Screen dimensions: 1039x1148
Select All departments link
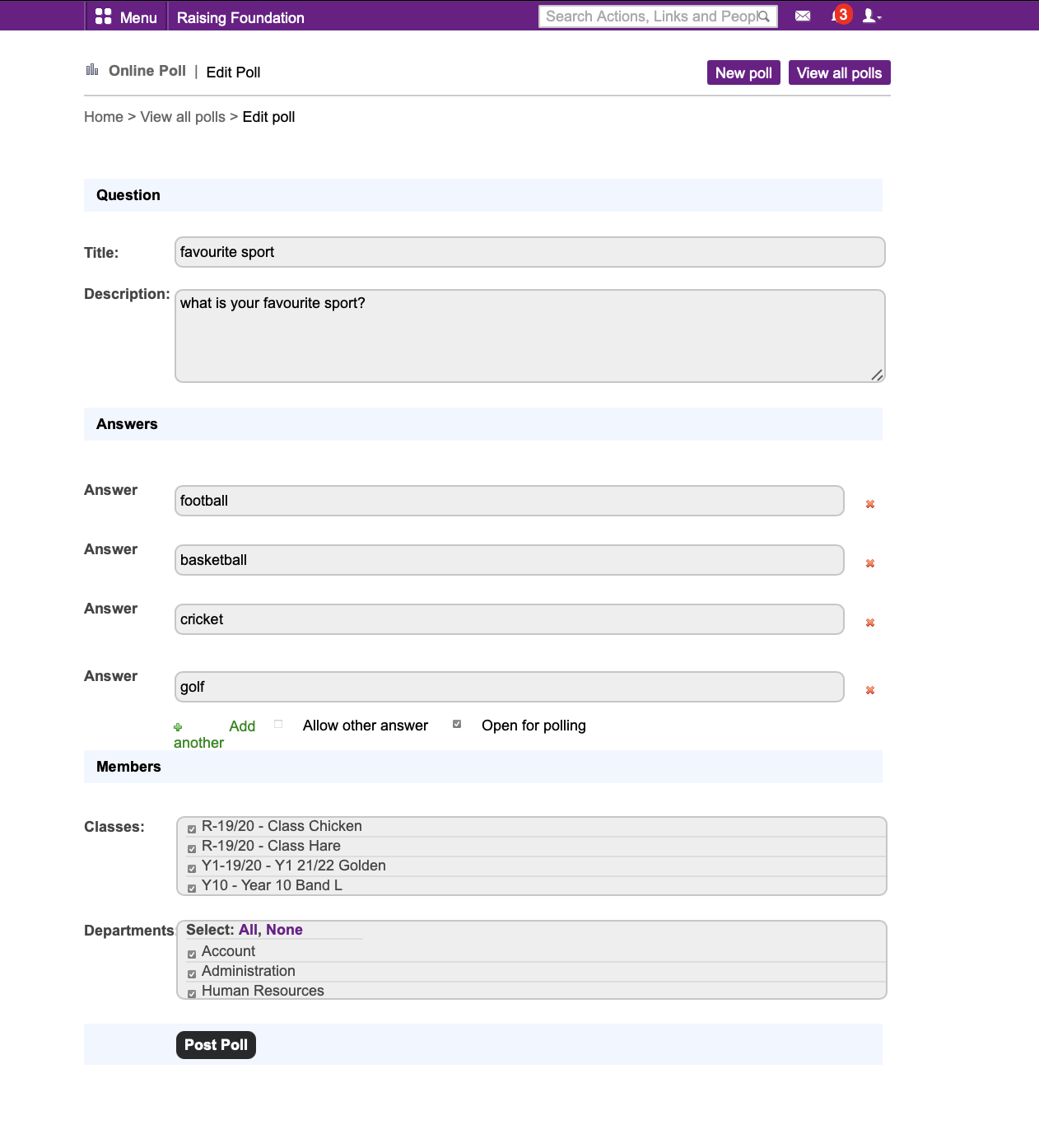pyautogui.click(x=248, y=930)
